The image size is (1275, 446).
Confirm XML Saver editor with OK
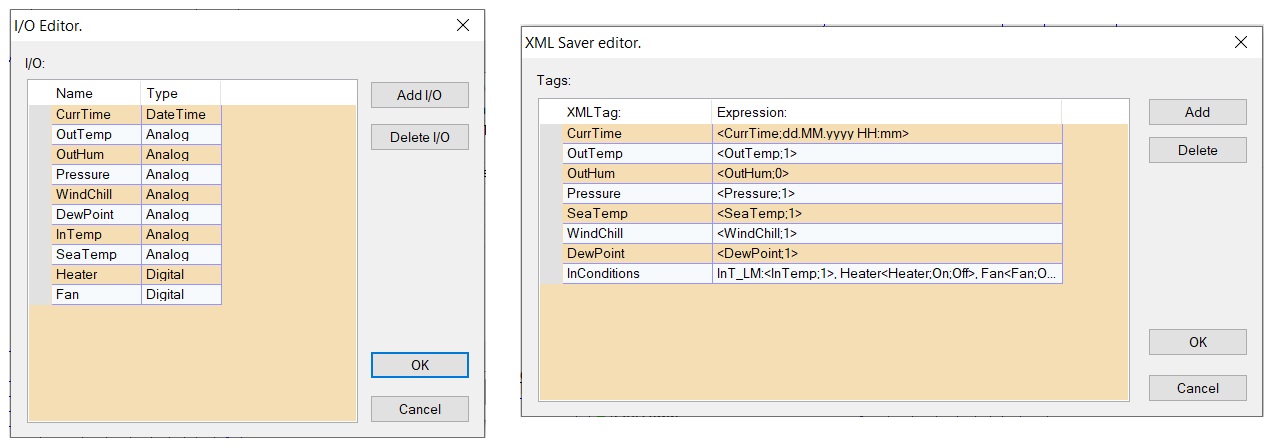(1197, 342)
